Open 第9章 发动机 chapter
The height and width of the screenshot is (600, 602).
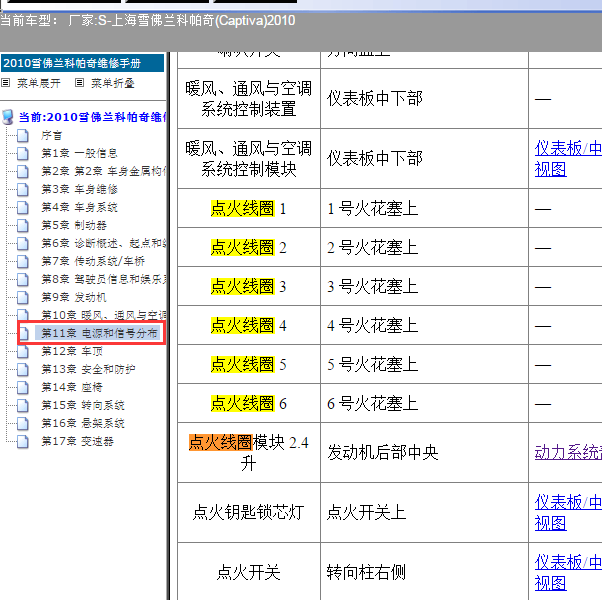point(74,298)
